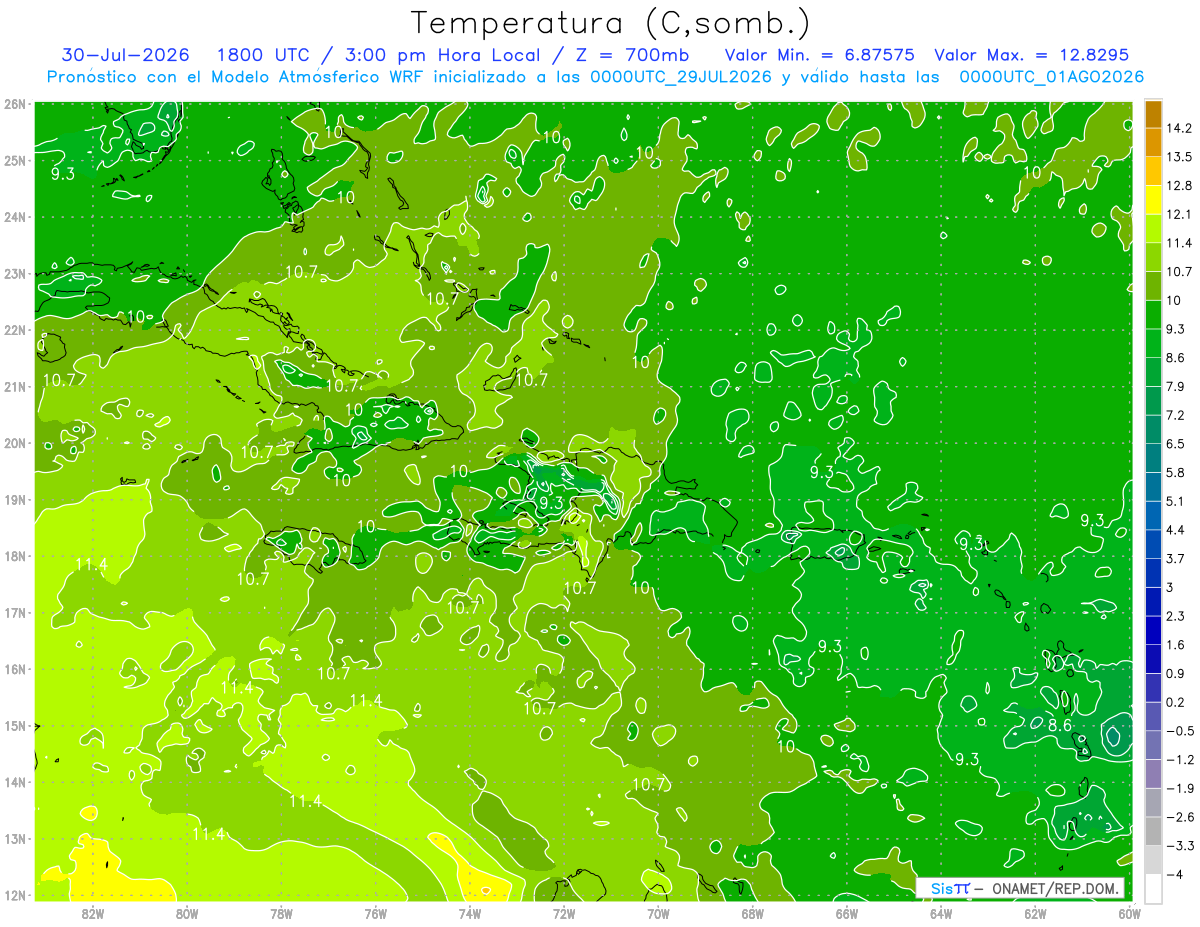Click the "74W" longitude axis label
The height and width of the screenshot is (927, 1200).
(470, 914)
